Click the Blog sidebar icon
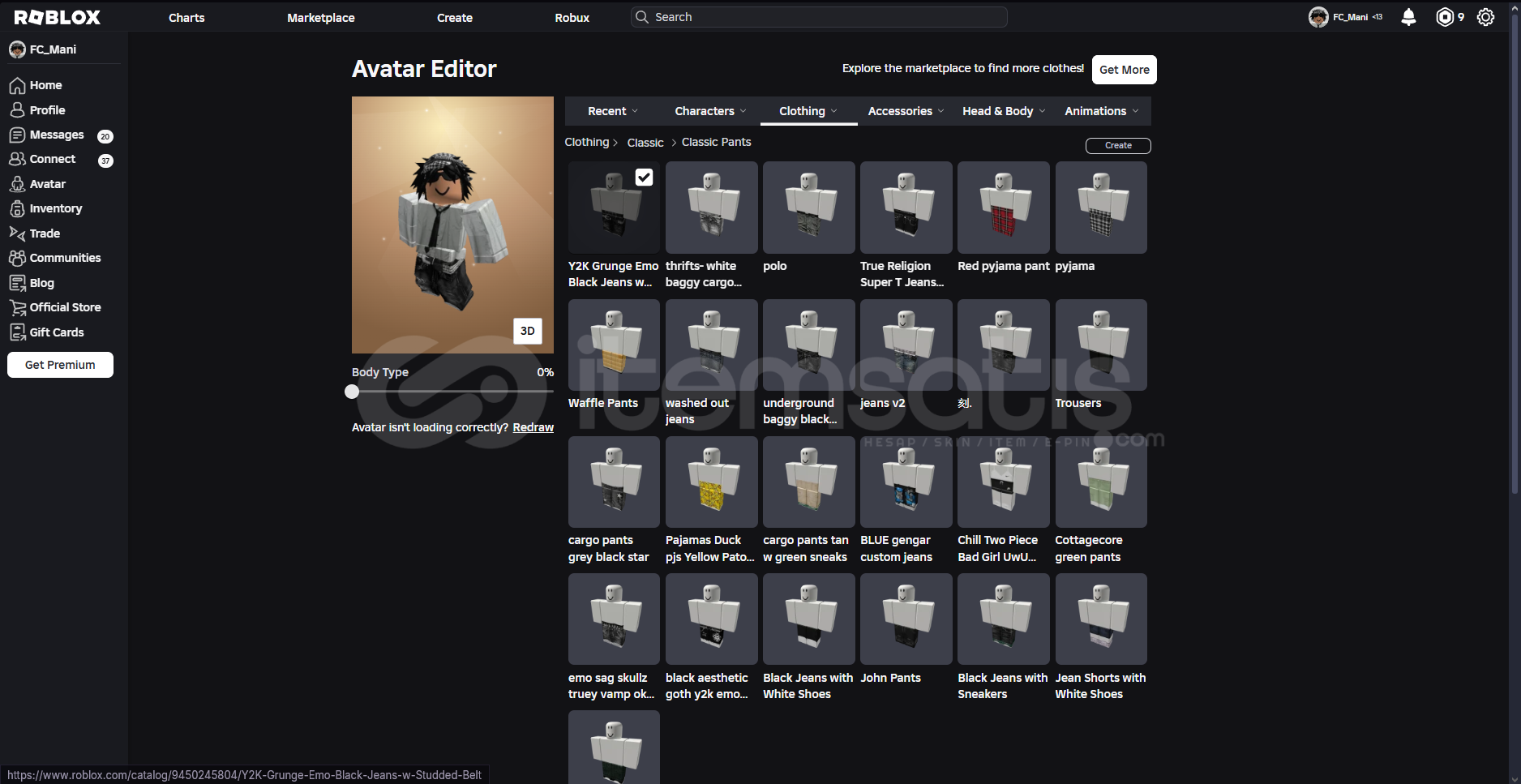 tap(17, 283)
